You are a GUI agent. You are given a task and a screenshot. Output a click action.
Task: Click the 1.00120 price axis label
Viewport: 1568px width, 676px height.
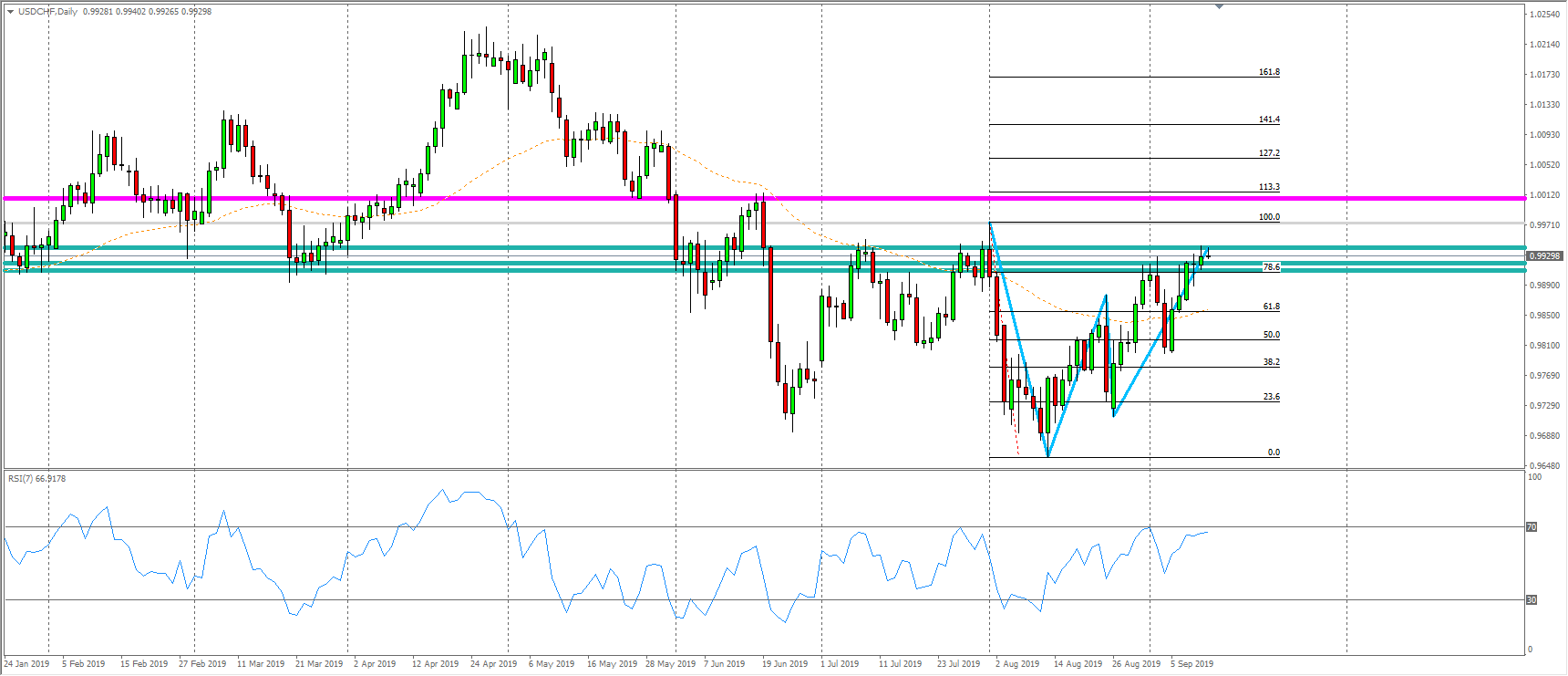coord(1544,195)
